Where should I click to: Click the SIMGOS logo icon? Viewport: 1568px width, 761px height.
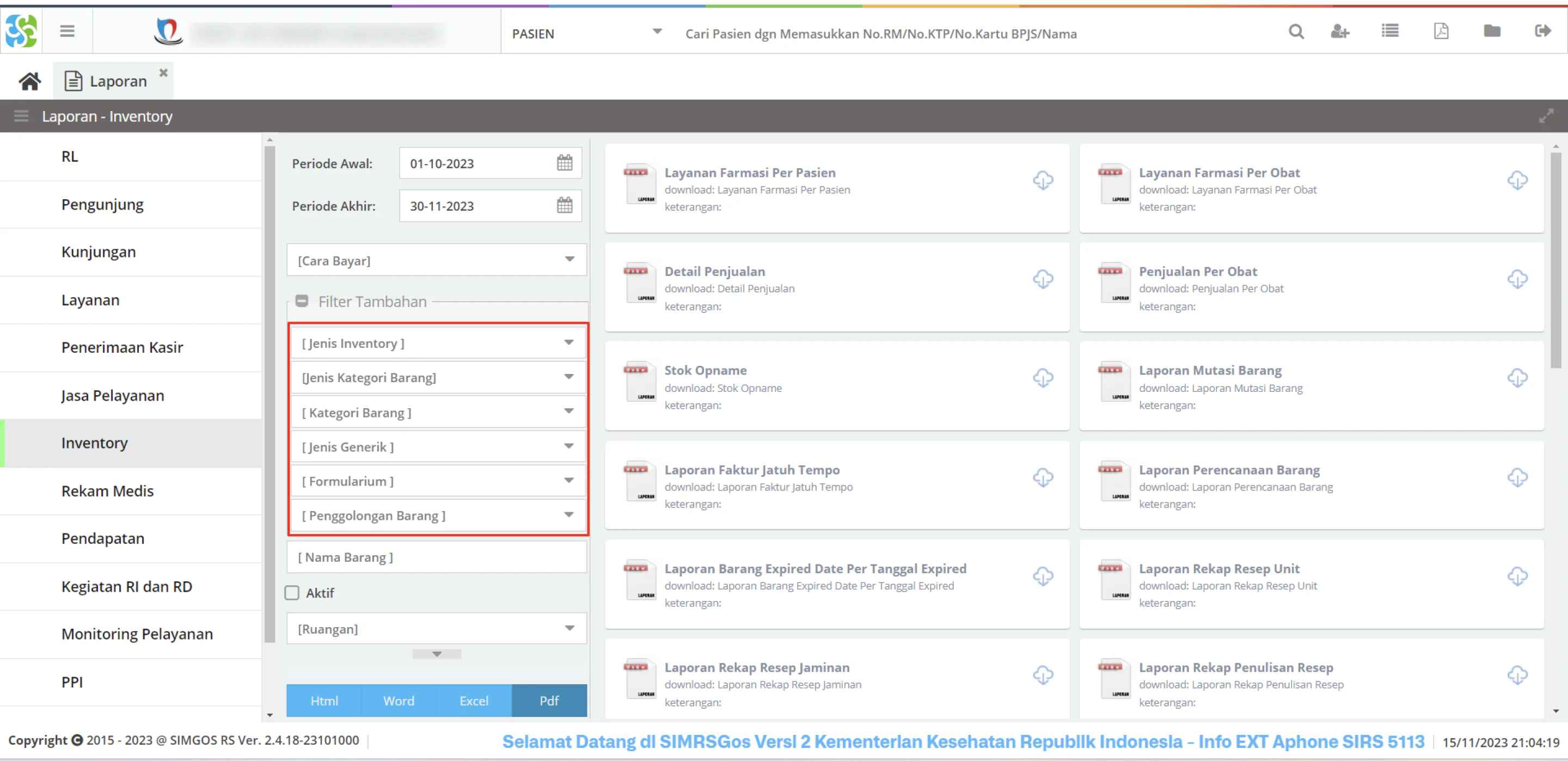coord(21,31)
